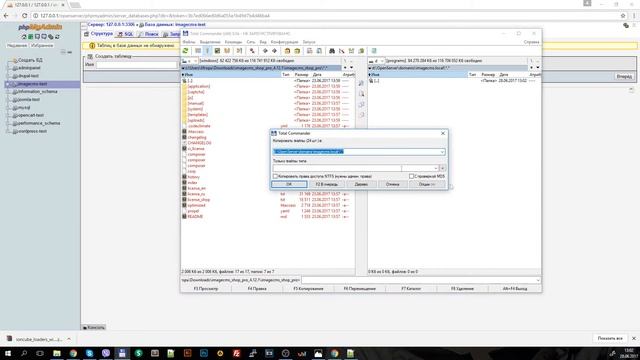Open the Конфигурация menu in Total Commander
The width and height of the screenshot is (640, 360).
(x=284, y=42)
